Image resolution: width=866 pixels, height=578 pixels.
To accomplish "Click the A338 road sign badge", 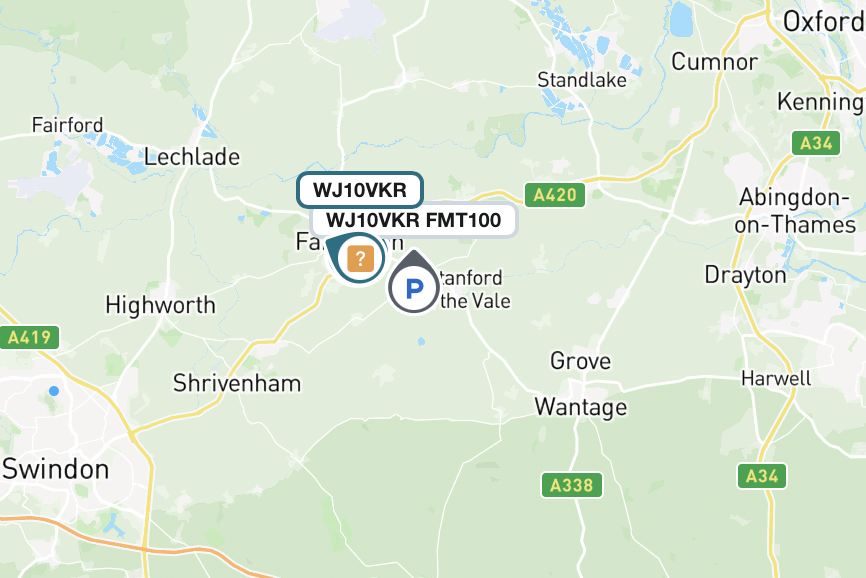I will [572, 485].
